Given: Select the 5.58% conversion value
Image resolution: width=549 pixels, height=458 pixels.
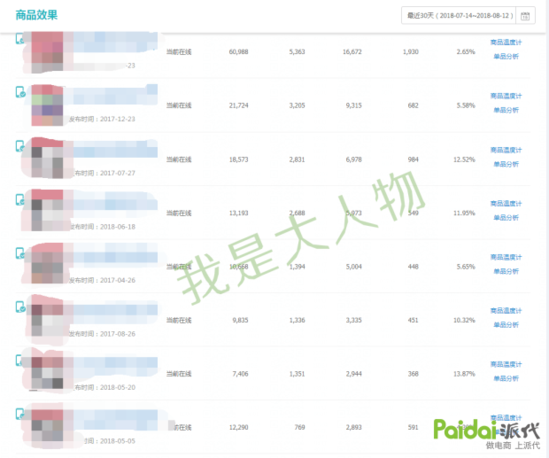Looking at the screenshot, I should coord(466,105).
